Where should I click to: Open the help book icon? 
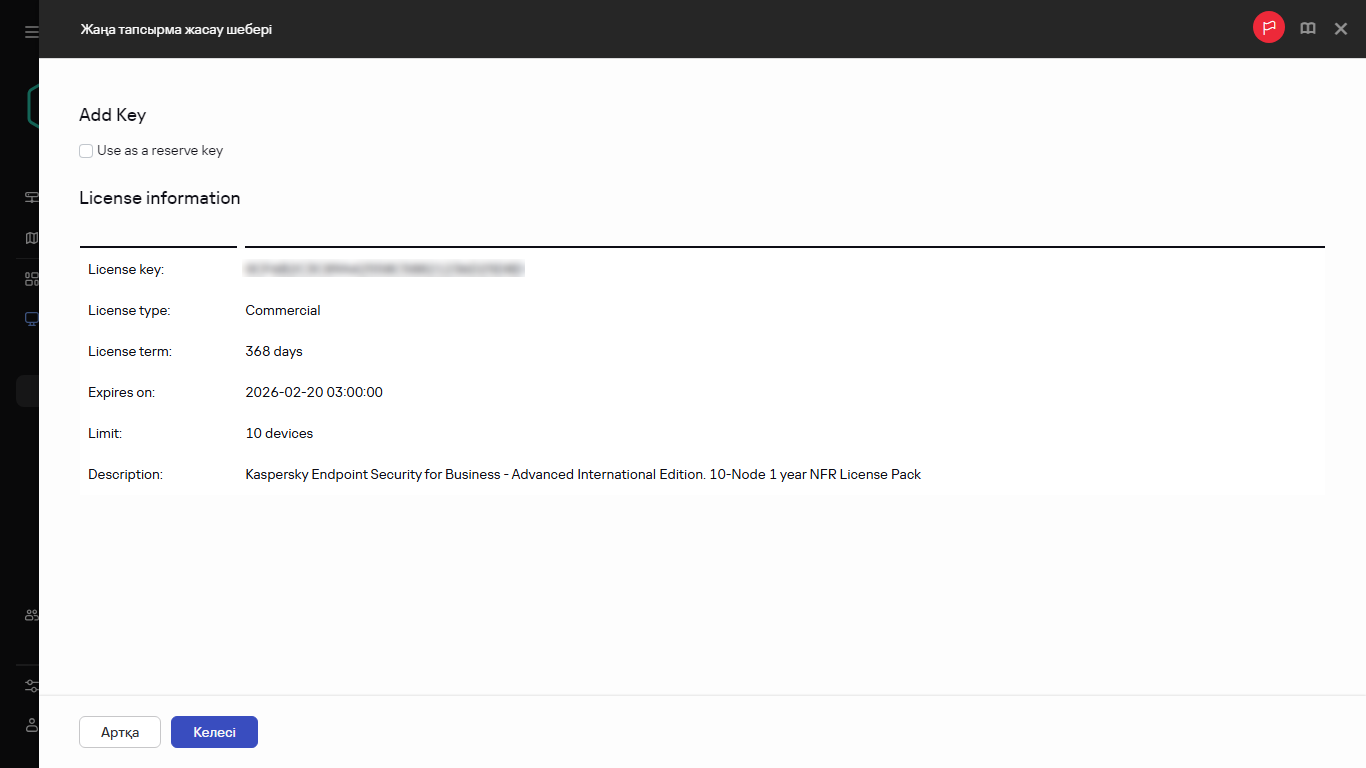tap(1308, 29)
